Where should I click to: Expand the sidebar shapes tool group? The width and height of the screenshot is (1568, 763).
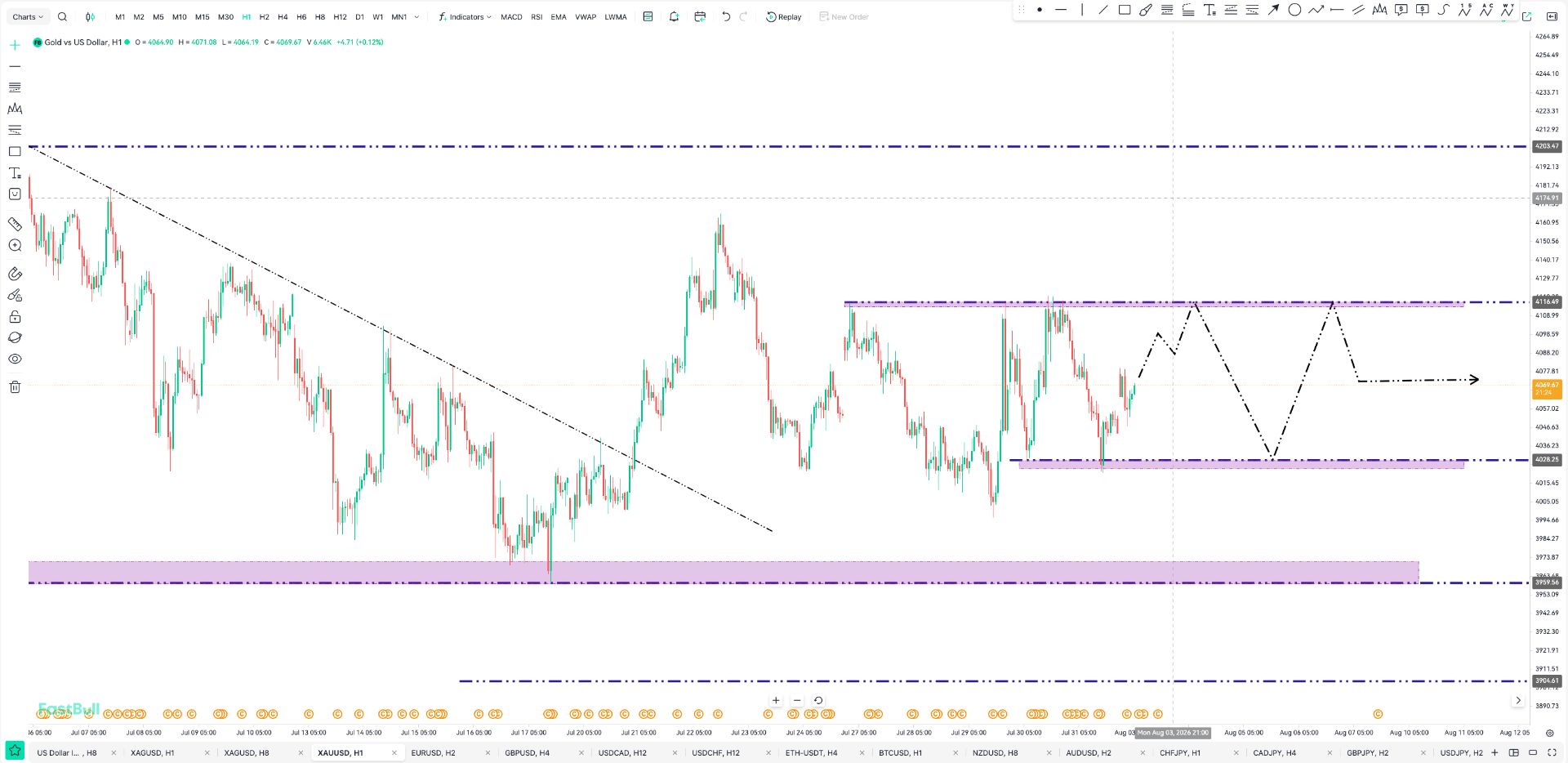tap(15, 151)
